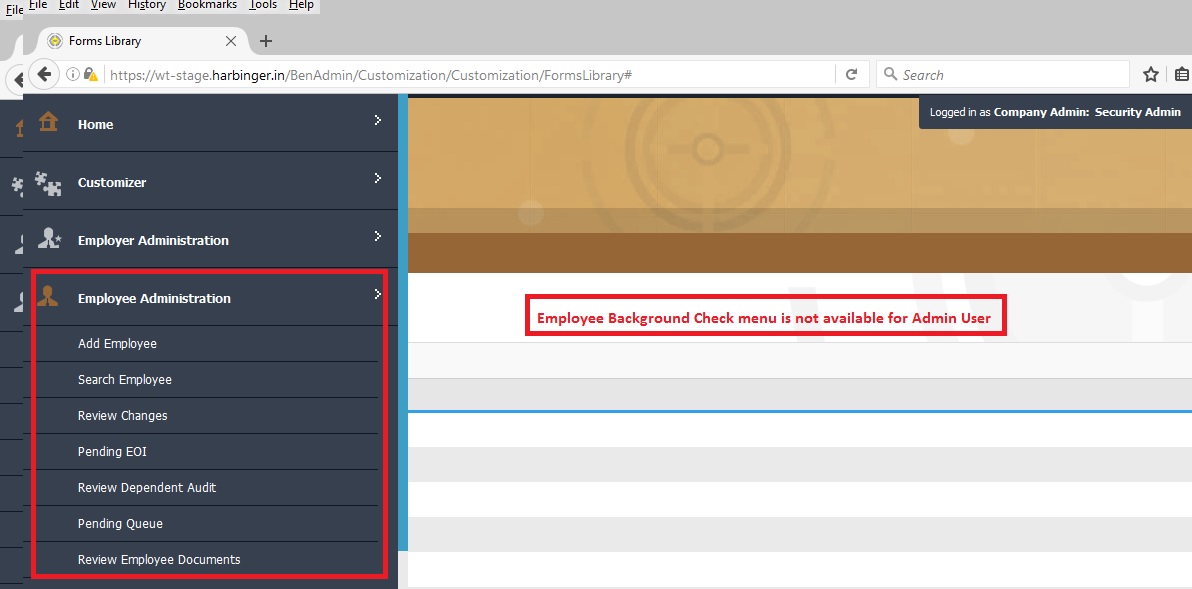Collapse the Employee Administration chevron
Image resolution: width=1192 pixels, height=589 pixels.
point(378,293)
